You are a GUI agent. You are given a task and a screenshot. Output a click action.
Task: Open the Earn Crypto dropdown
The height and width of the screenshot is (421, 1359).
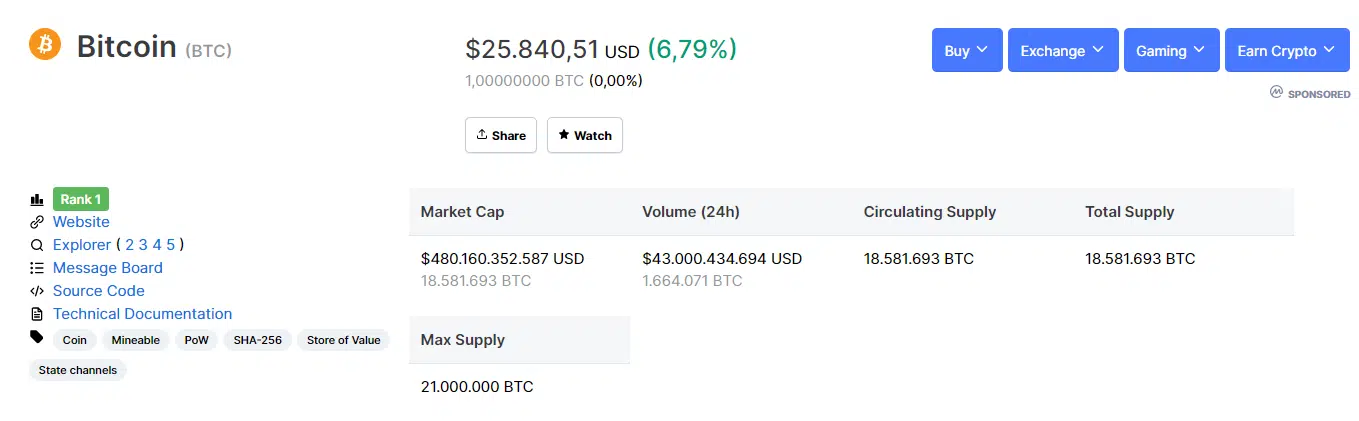(1286, 50)
